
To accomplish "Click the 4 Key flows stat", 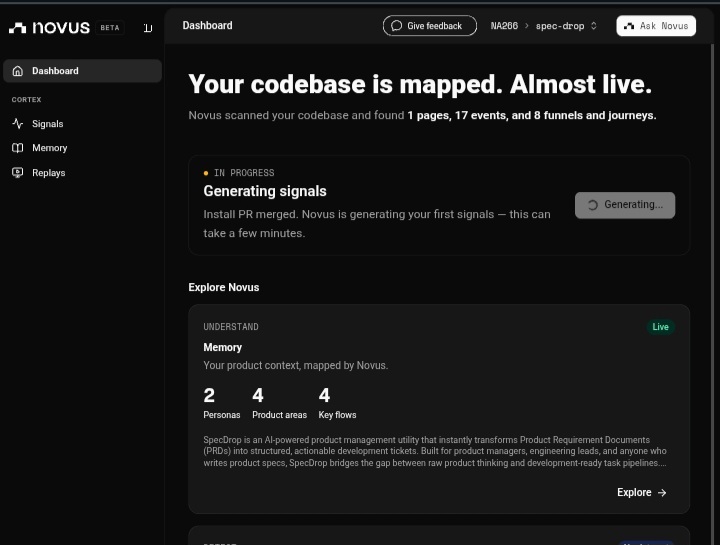I will pos(338,403).
